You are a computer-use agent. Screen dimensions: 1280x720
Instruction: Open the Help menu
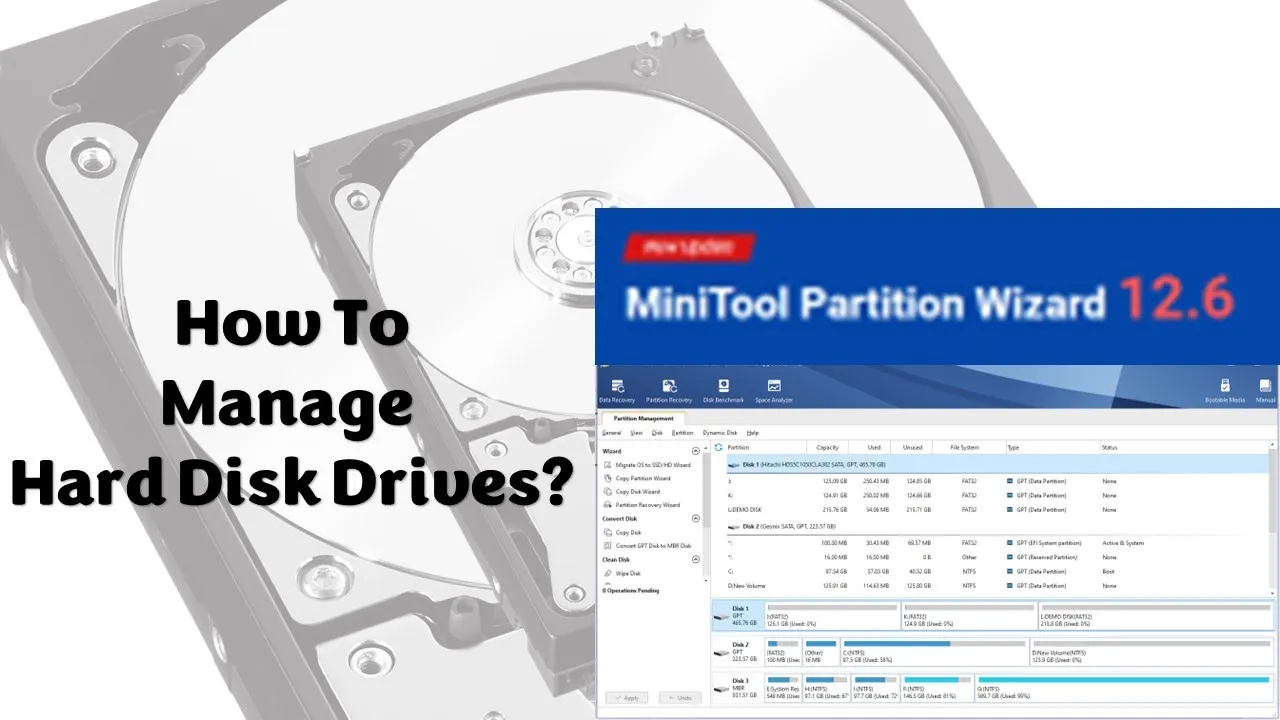753,432
